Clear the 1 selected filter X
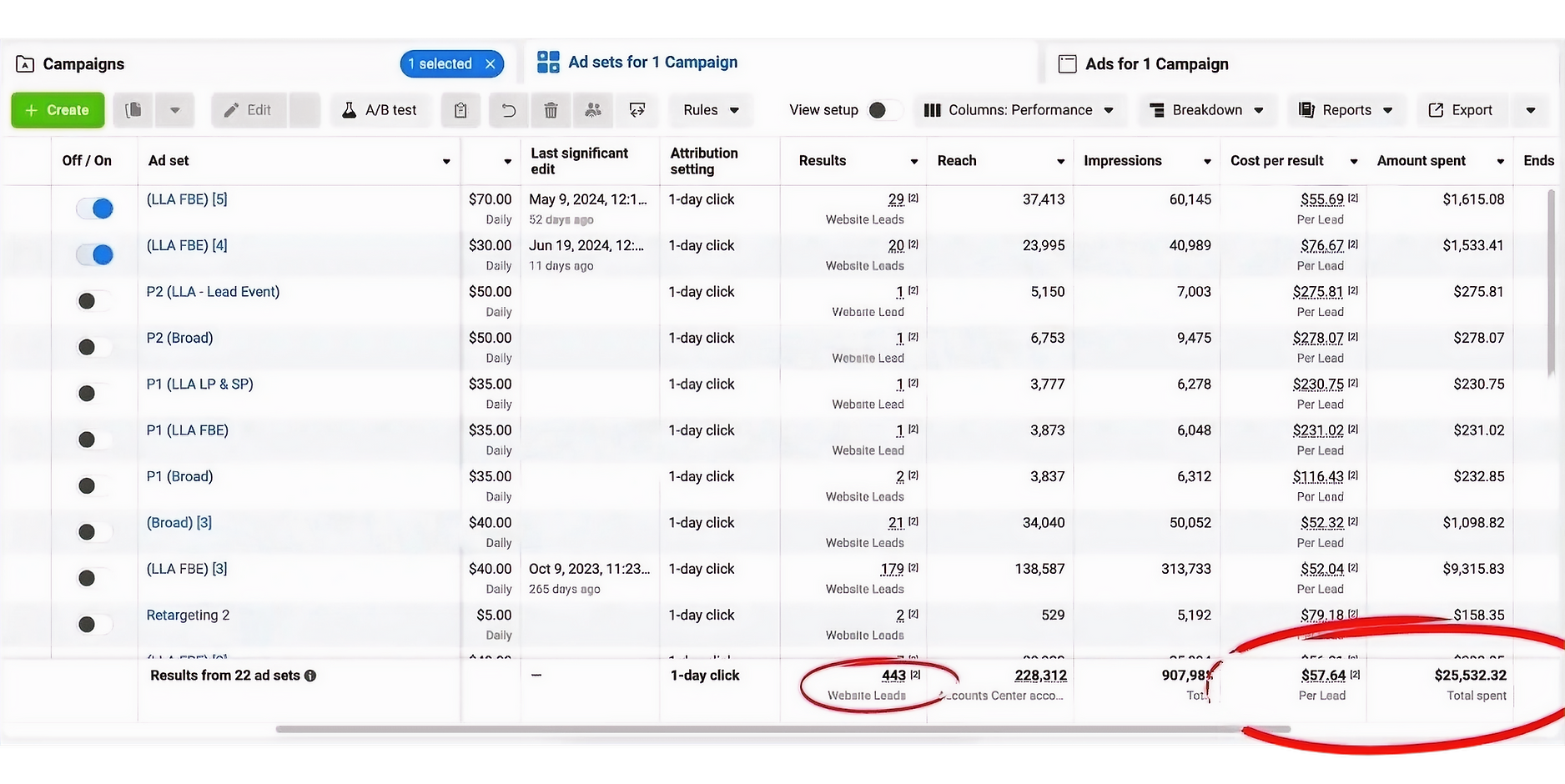Screen dimensions: 1565x784 coord(491,64)
